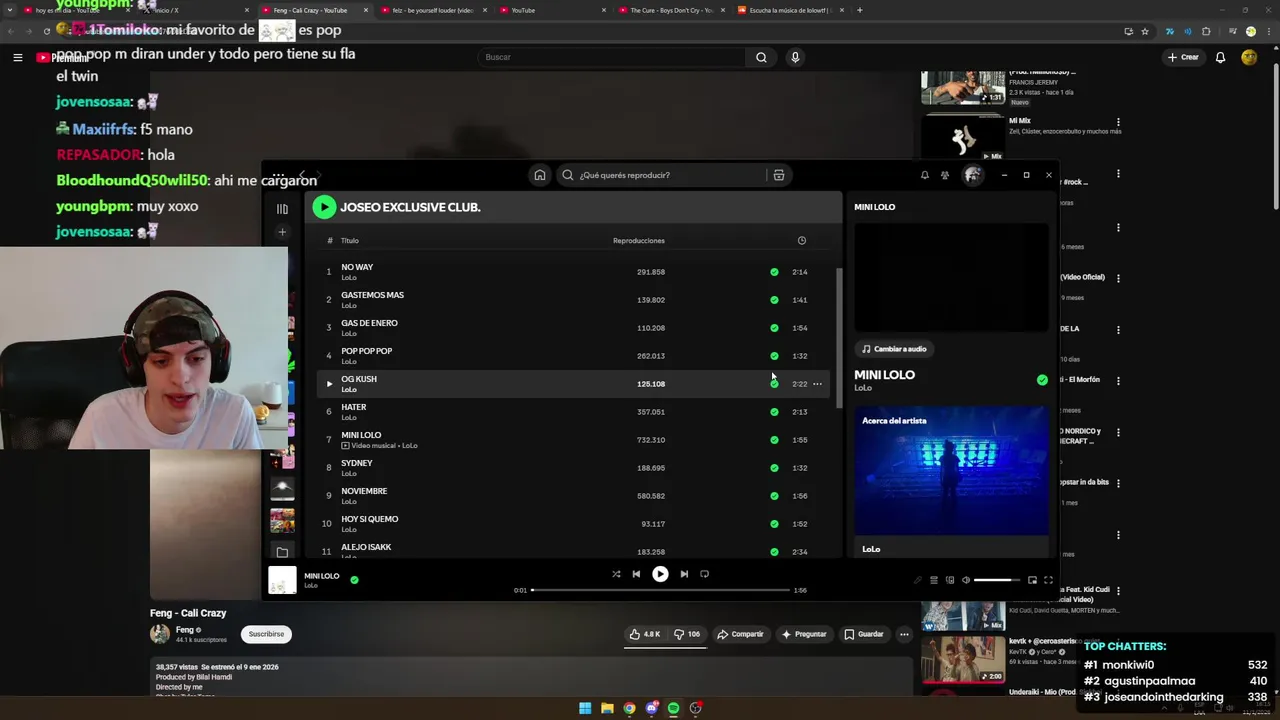
Task: Open the Spotify browse icon in search bar
Action: coord(779,175)
